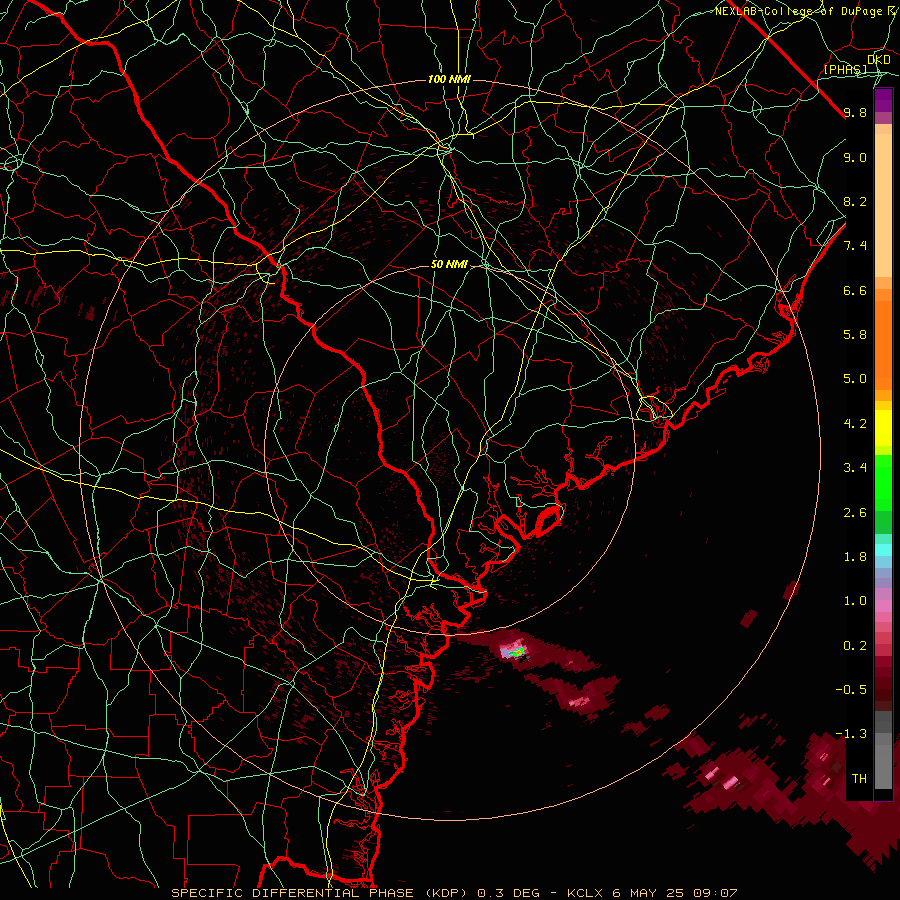
Task: Click the 1.0 value on the color scale
Action: click(855, 601)
